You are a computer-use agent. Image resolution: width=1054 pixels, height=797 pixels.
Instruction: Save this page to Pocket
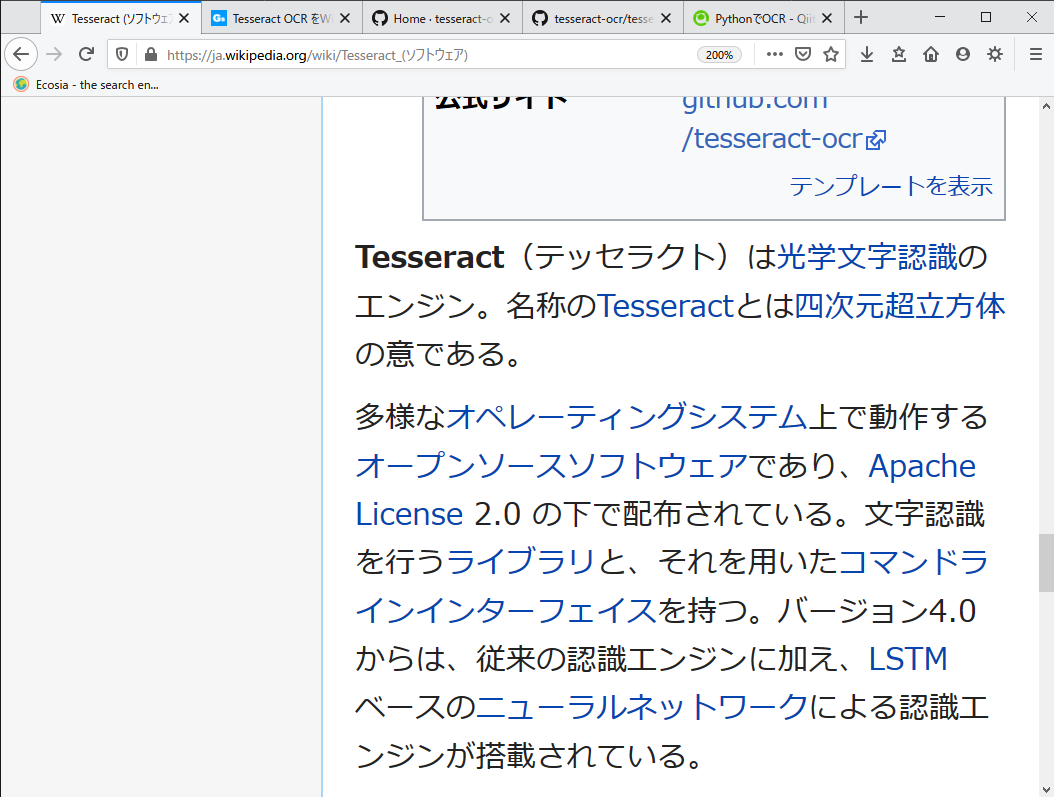click(x=804, y=54)
